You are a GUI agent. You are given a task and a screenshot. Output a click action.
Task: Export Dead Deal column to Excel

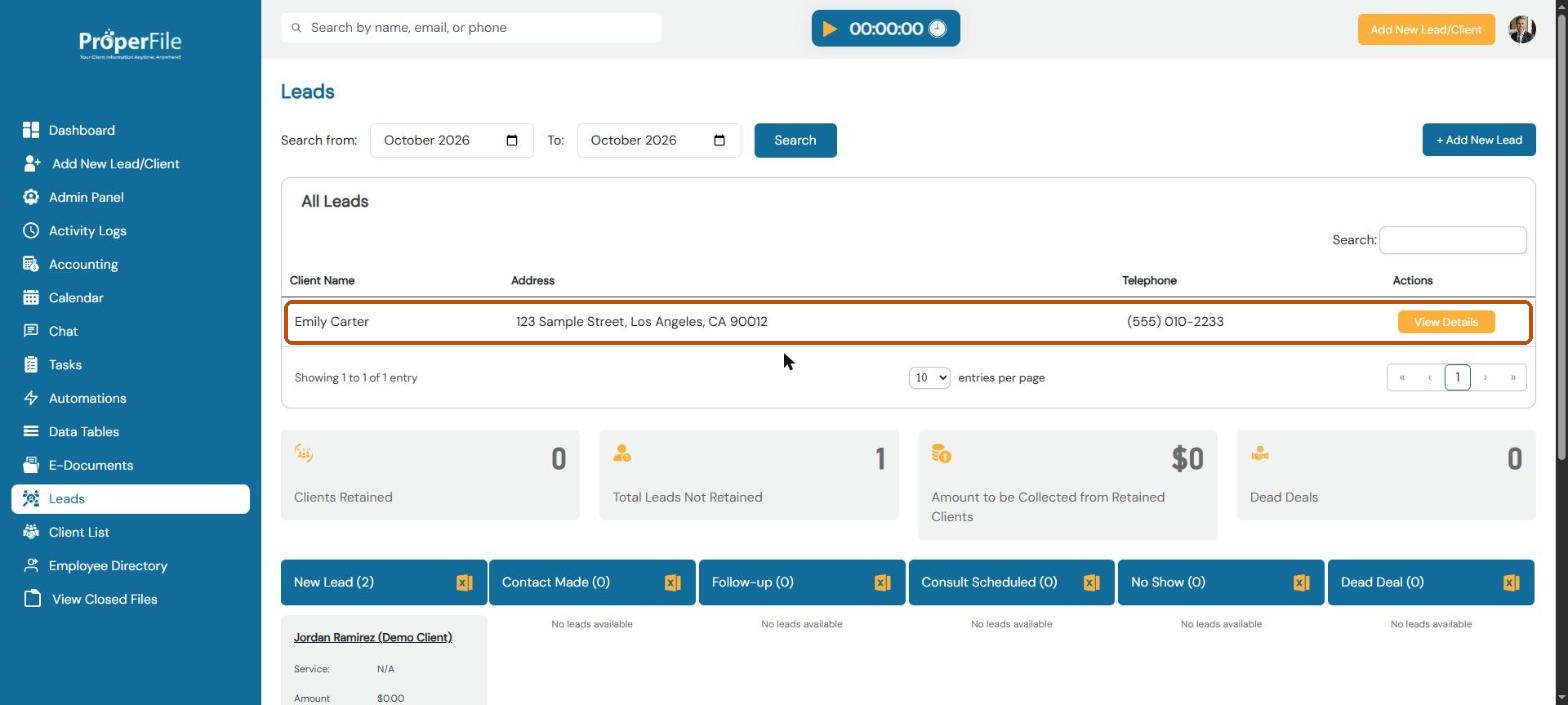[1511, 582]
